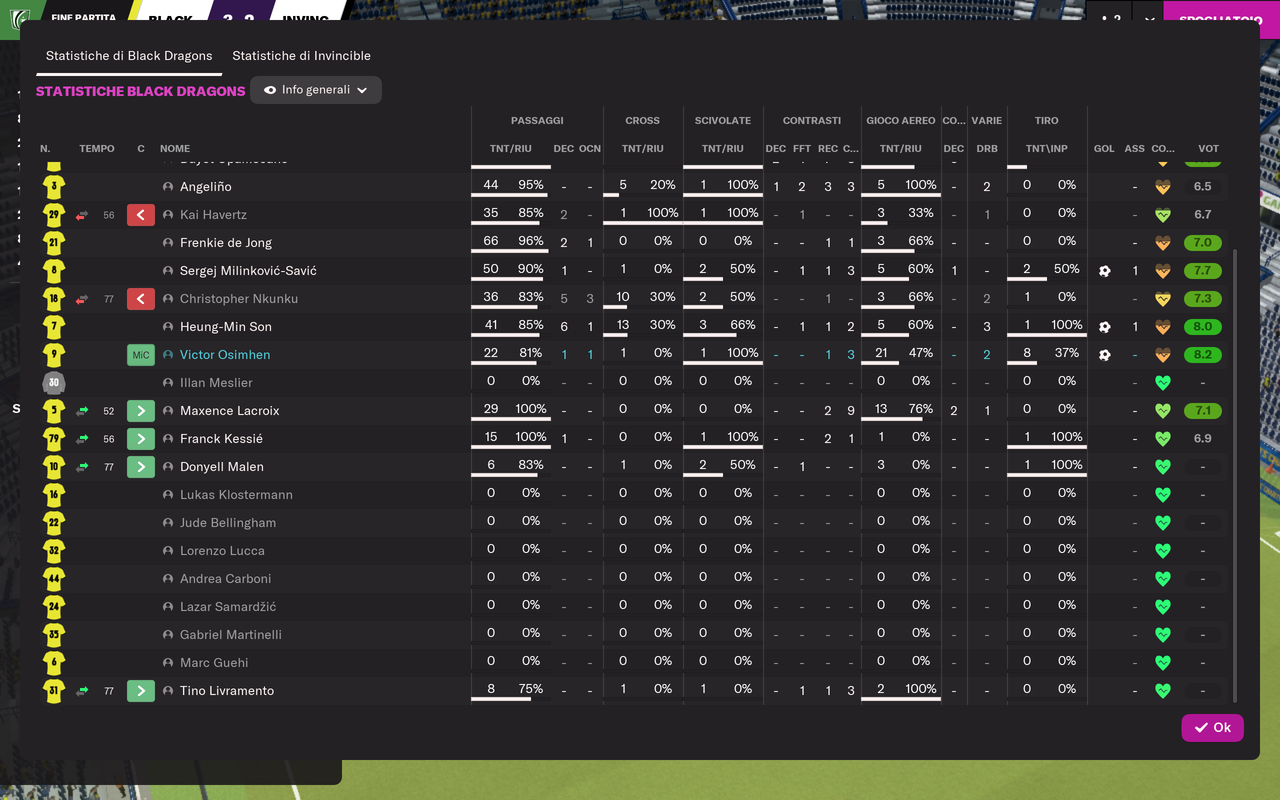Viewport: 1280px width, 800px height.
Task: Click Sergej Milinković-Savić goal ball icon
Action: click(1104, 271)
